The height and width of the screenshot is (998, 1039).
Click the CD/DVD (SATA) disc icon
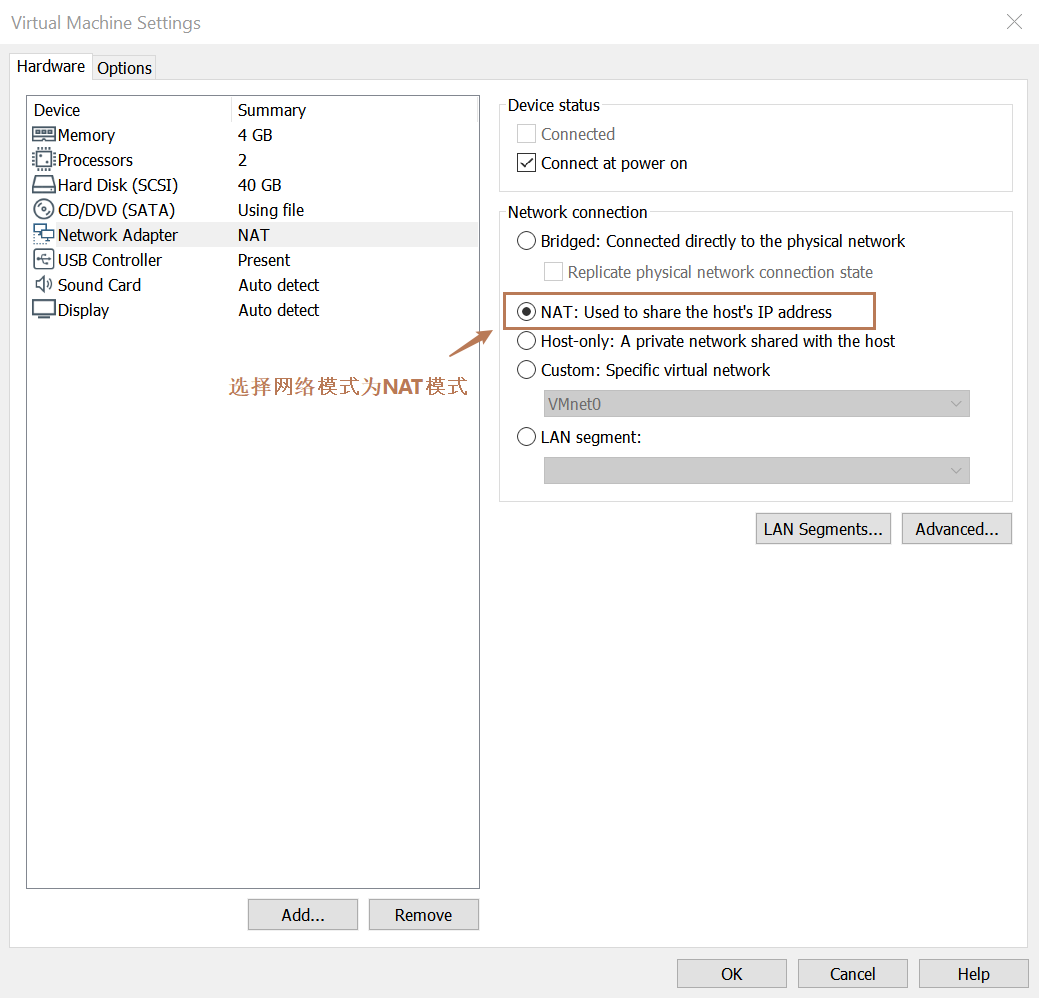pos(44,209)
